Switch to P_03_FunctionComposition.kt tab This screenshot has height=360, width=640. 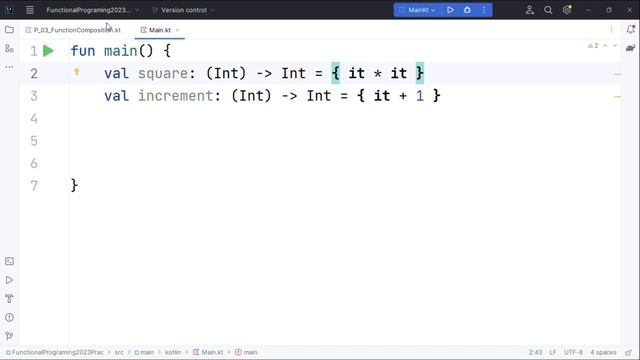point(73,30)
